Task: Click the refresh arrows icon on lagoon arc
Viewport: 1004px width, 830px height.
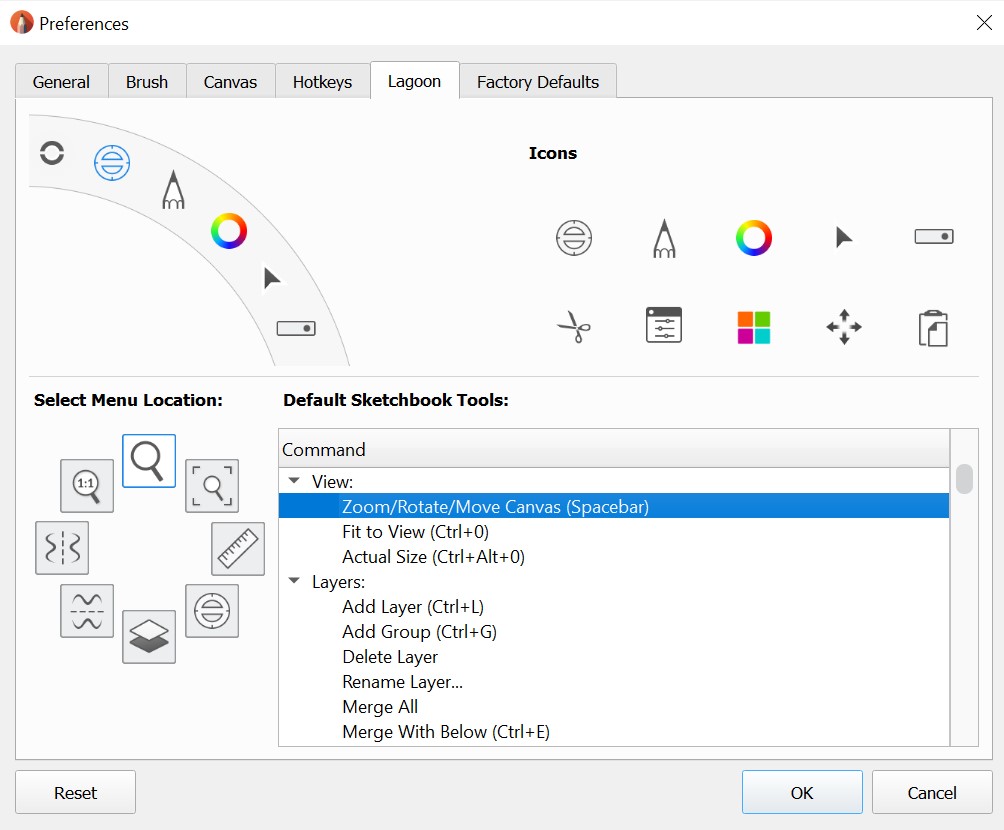Action: coord(52,153)
